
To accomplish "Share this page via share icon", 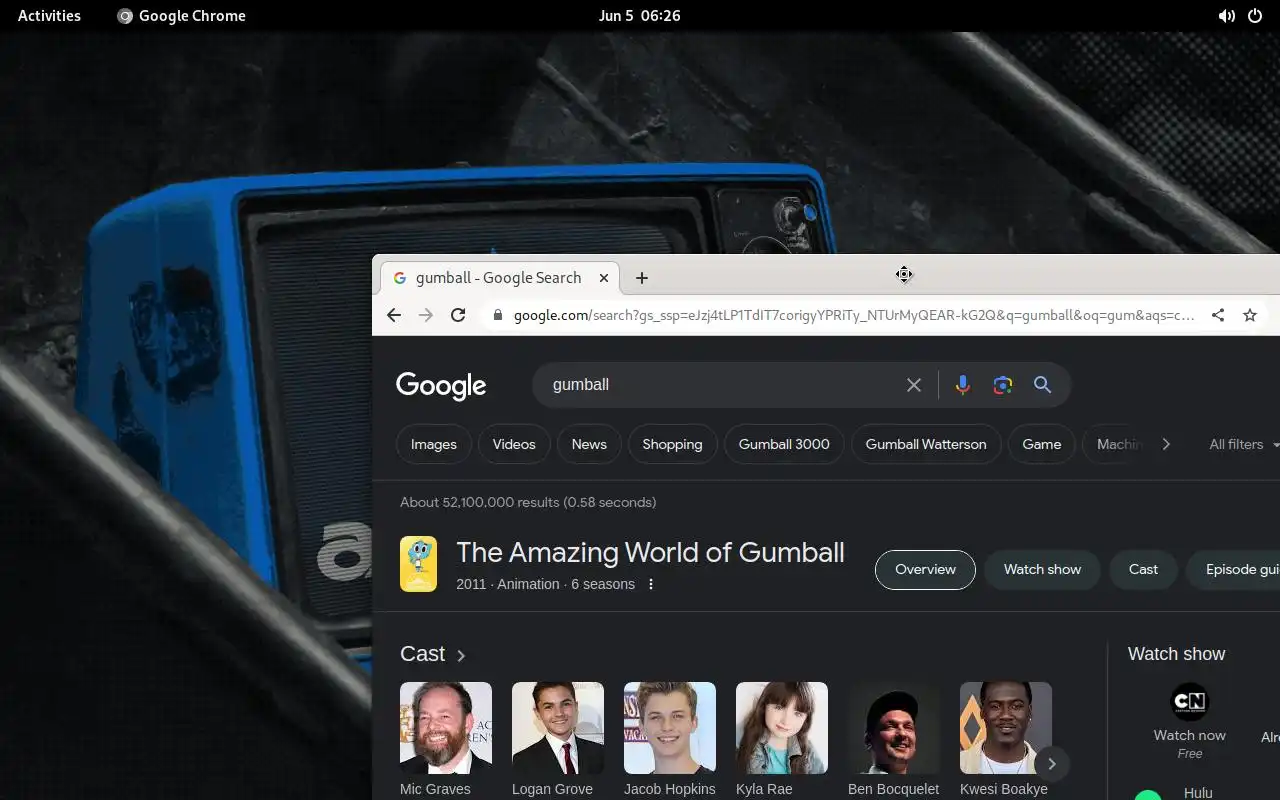I will click(x=1218, y=315).
